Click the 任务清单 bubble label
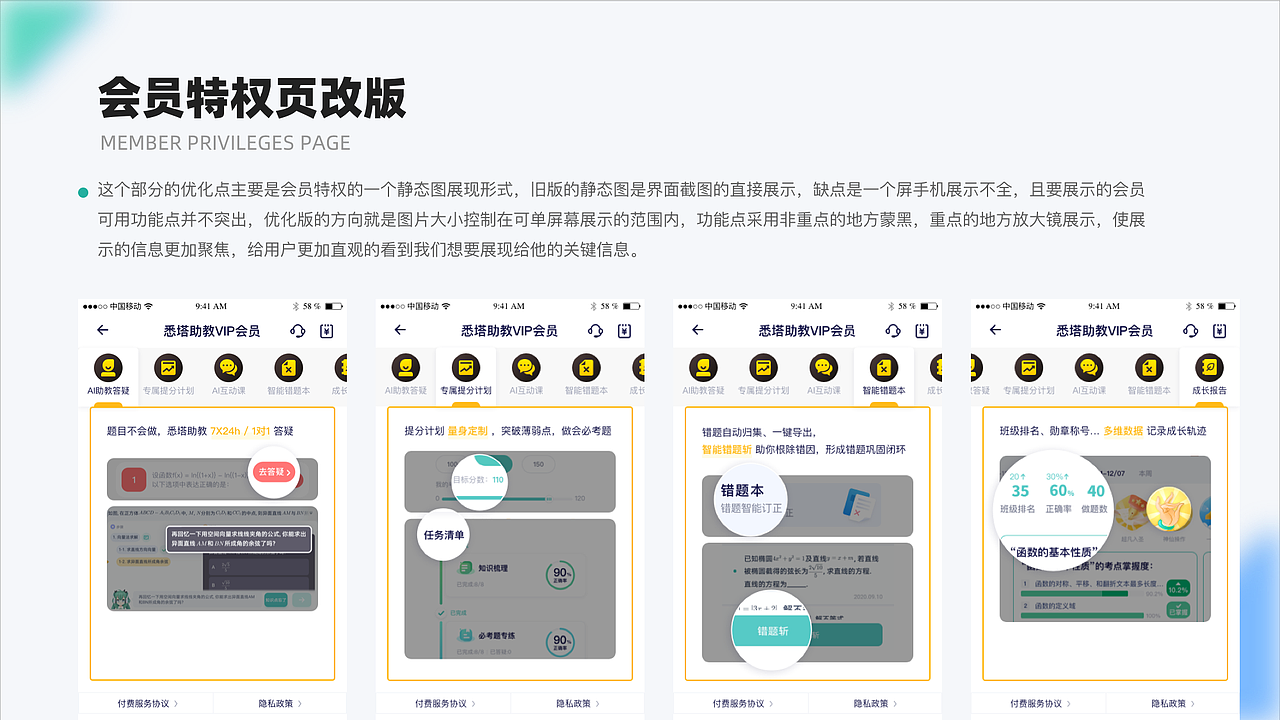The height and width of the screenshot is (720, 1280). [444, 535]
